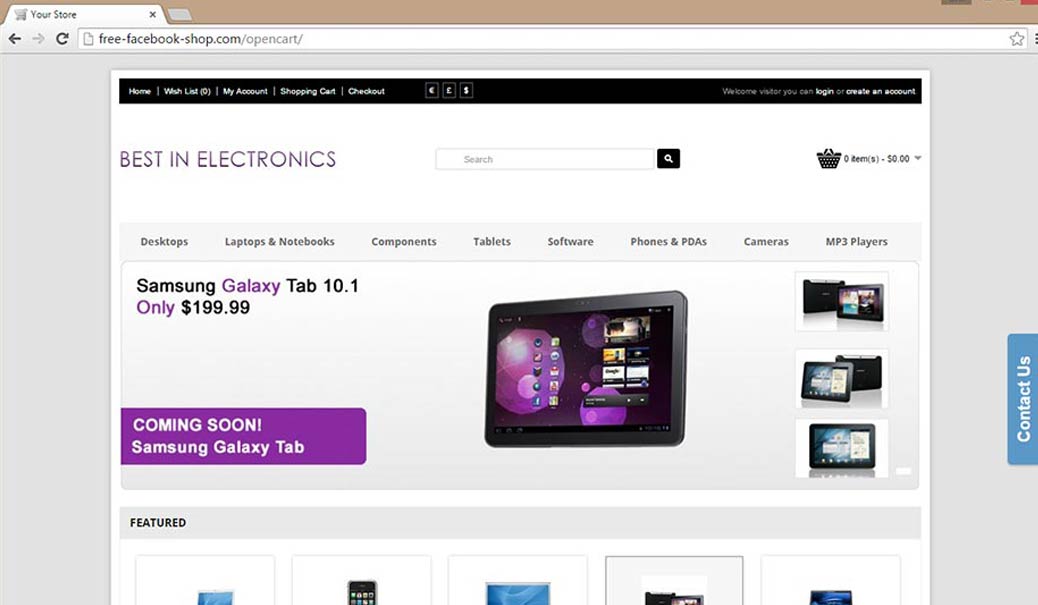This screenshot has width=1038, height=605.
Task: Select the Cameras category
Action: pyautogui.click(x=766, y=242)
